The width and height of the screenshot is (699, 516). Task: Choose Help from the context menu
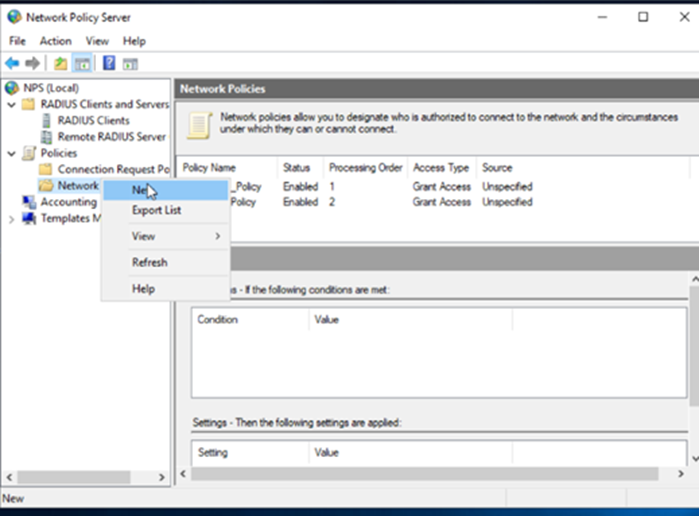click(165, 289)
